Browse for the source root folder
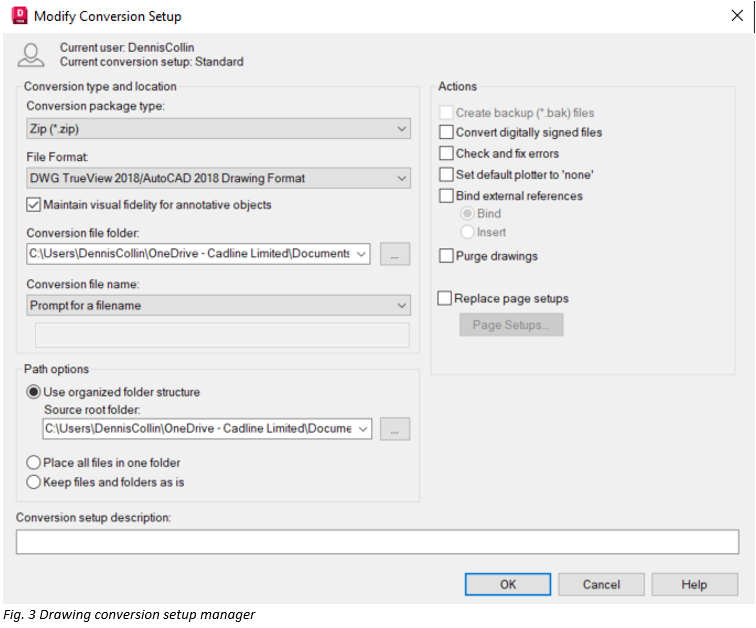Image resolution: width=756 pixels, height=628 pixels. (395, 429)
